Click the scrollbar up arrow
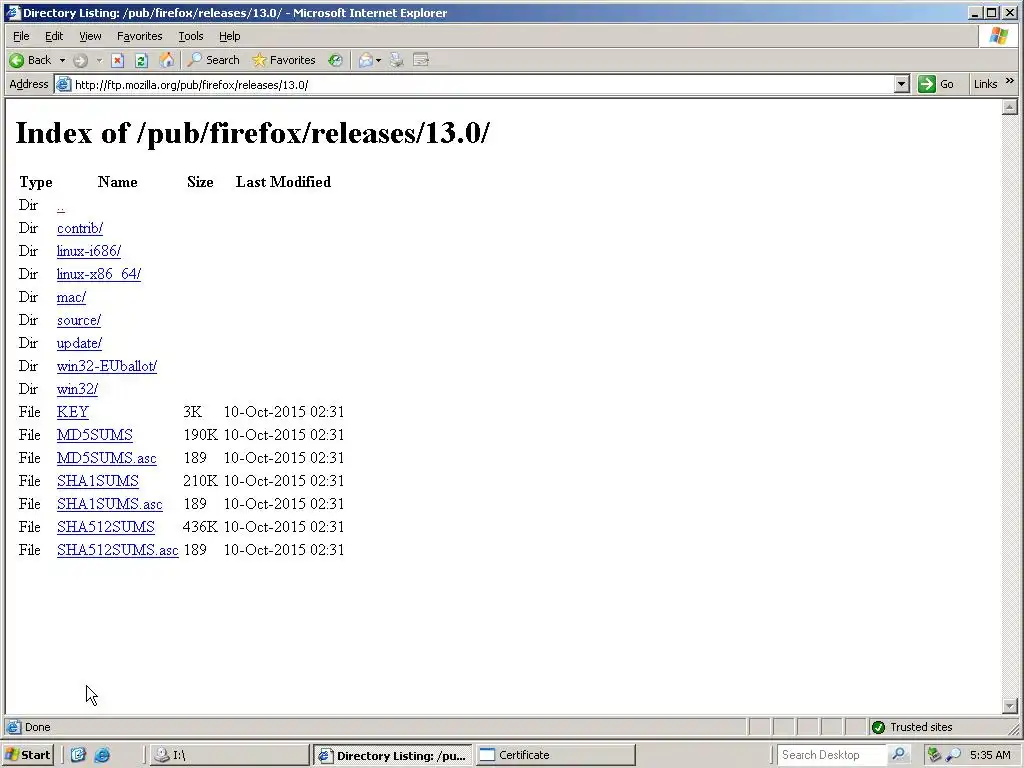1024x768 pixels. point(1010,106)
